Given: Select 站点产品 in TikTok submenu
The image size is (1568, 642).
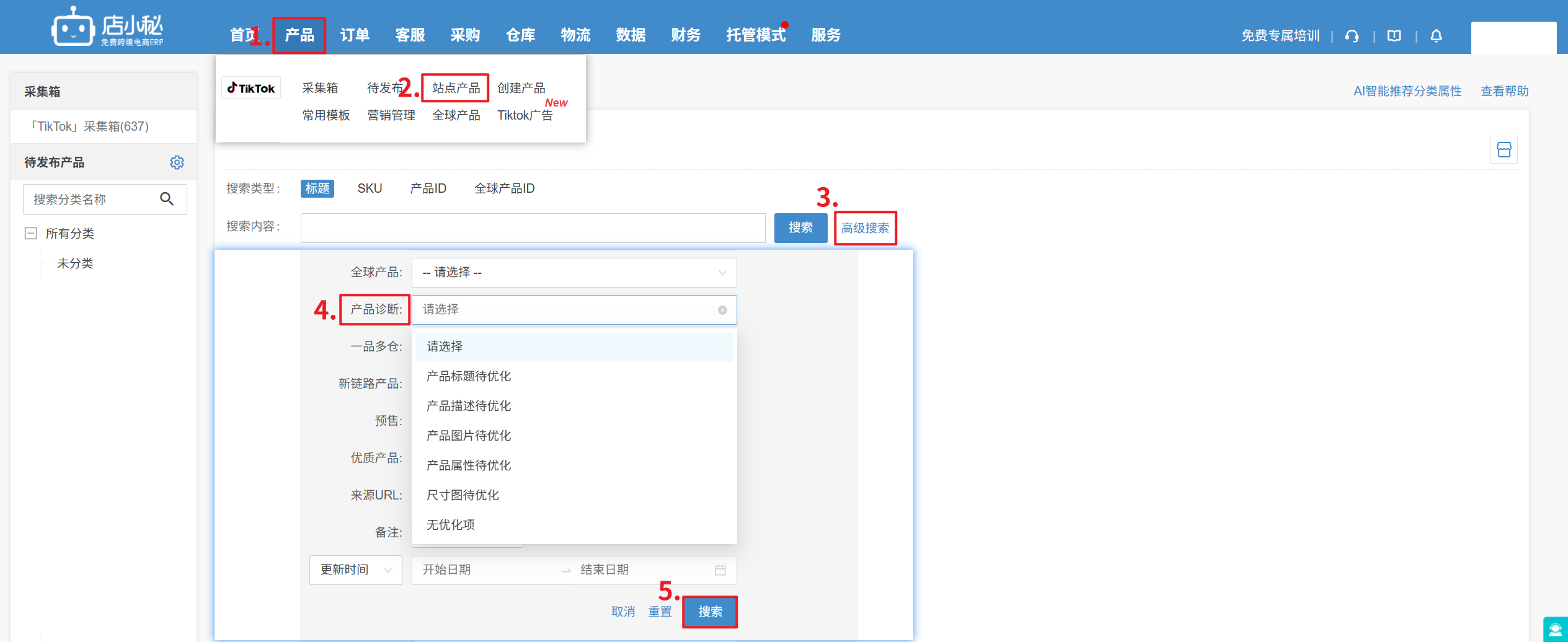Looking at the screenshot, I should point(456,88).
